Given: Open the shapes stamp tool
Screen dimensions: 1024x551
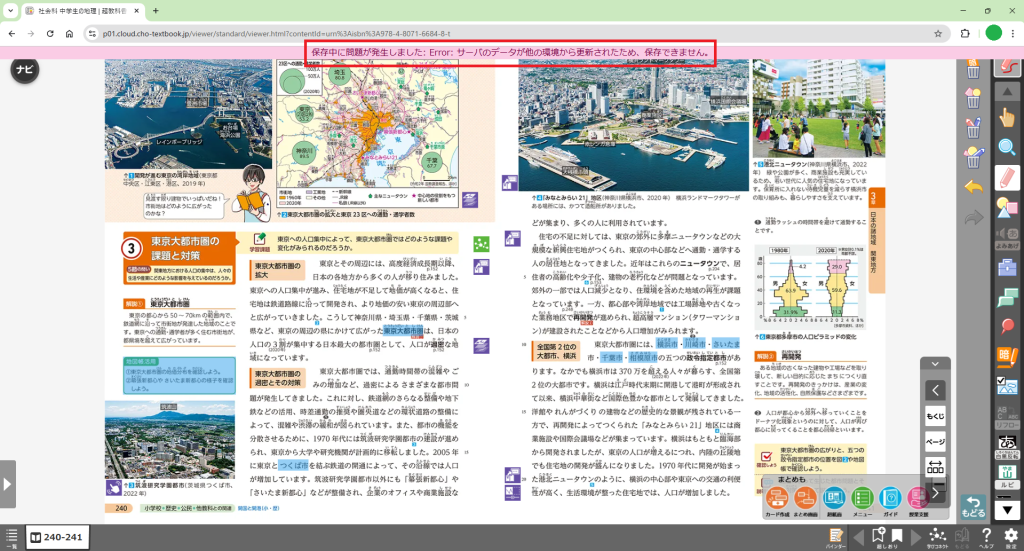Looking at the screenshot, I should (1007, 208).
